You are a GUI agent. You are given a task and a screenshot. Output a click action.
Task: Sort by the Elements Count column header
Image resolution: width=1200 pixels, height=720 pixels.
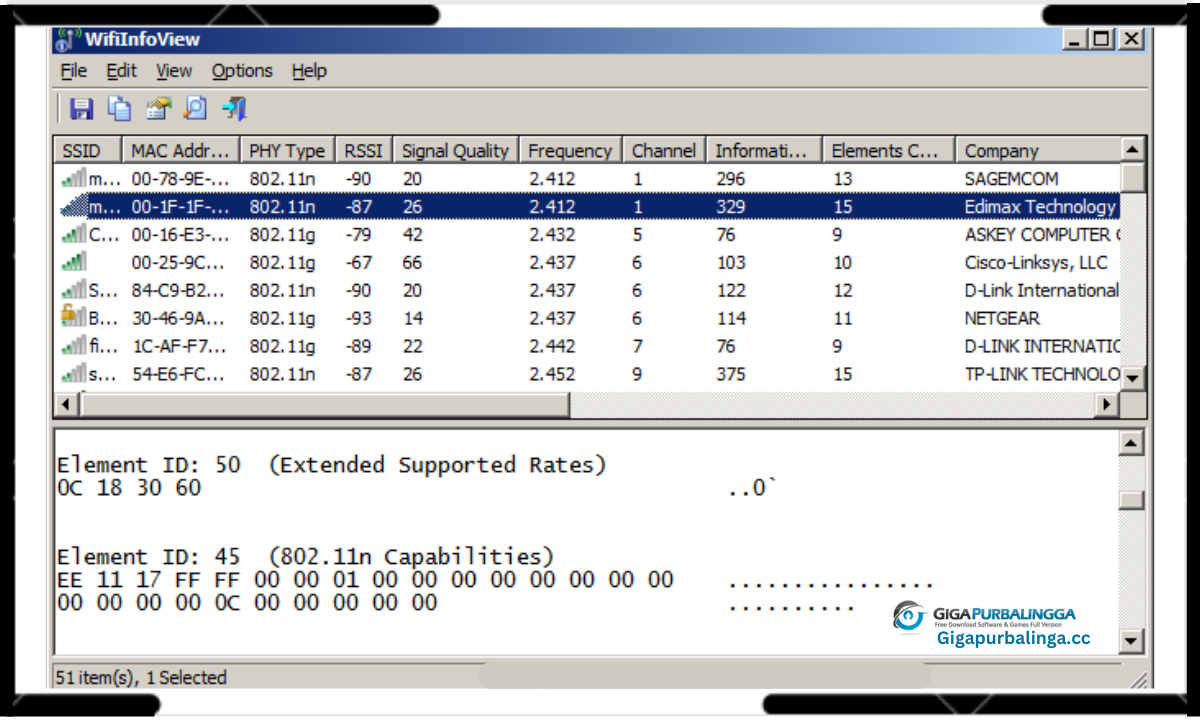(888, 151)
